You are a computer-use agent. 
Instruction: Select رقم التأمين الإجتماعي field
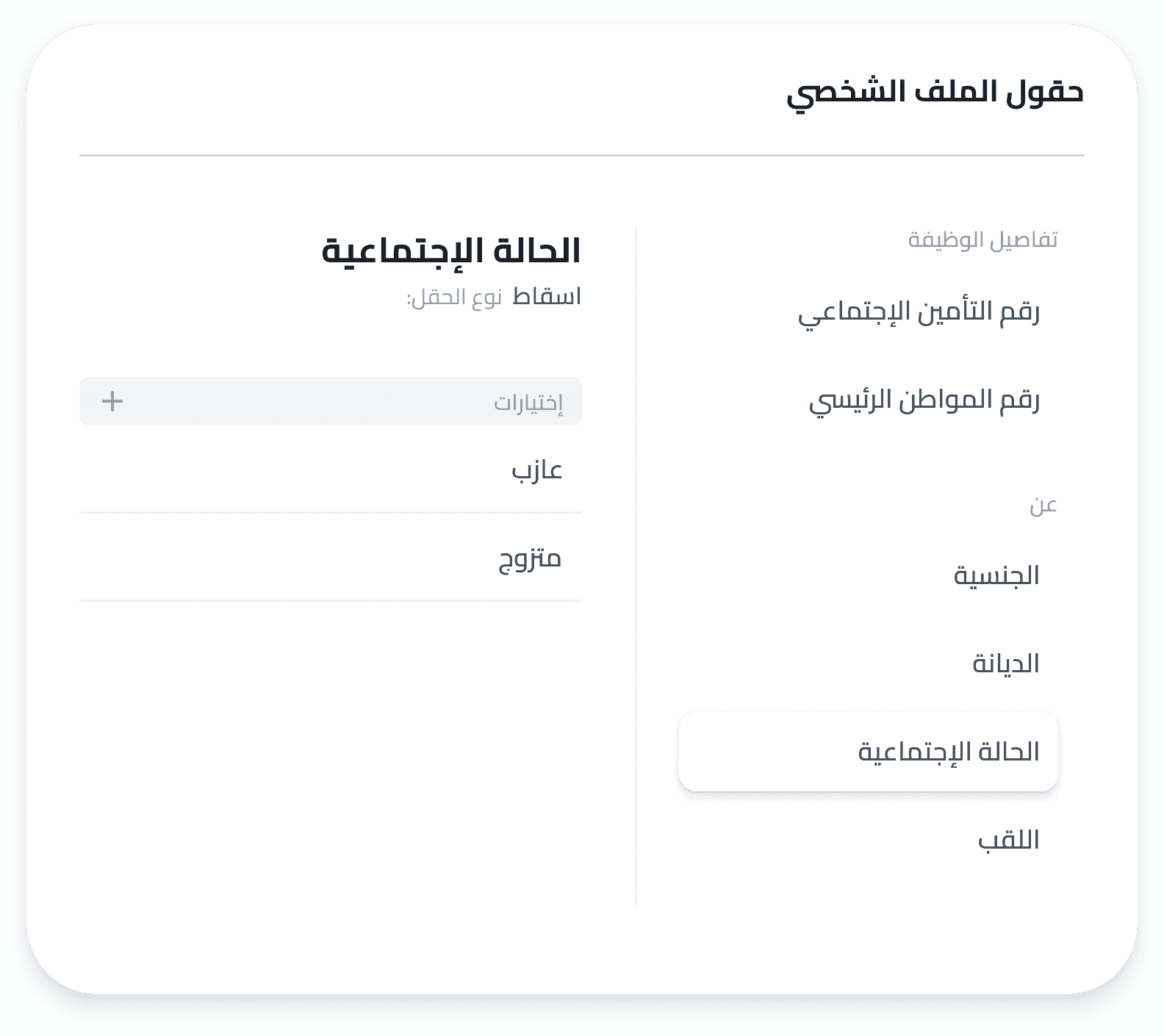coord(919,312)
